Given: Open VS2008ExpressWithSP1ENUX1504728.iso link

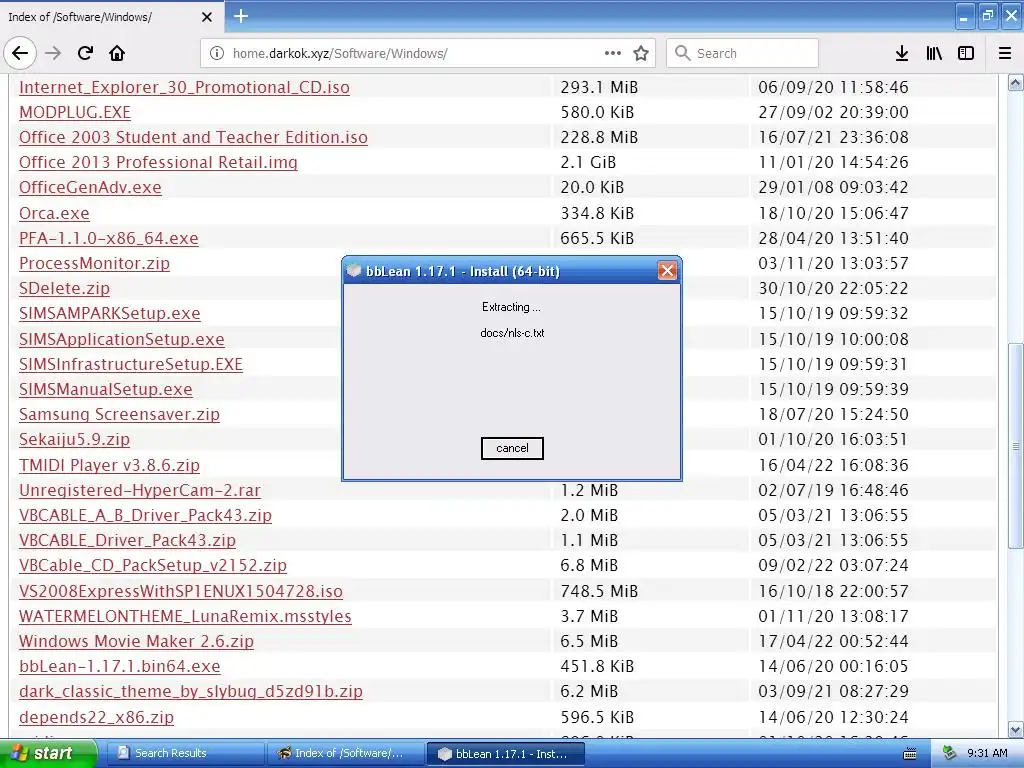Looking at the screenshot, I should pos(181,591).
